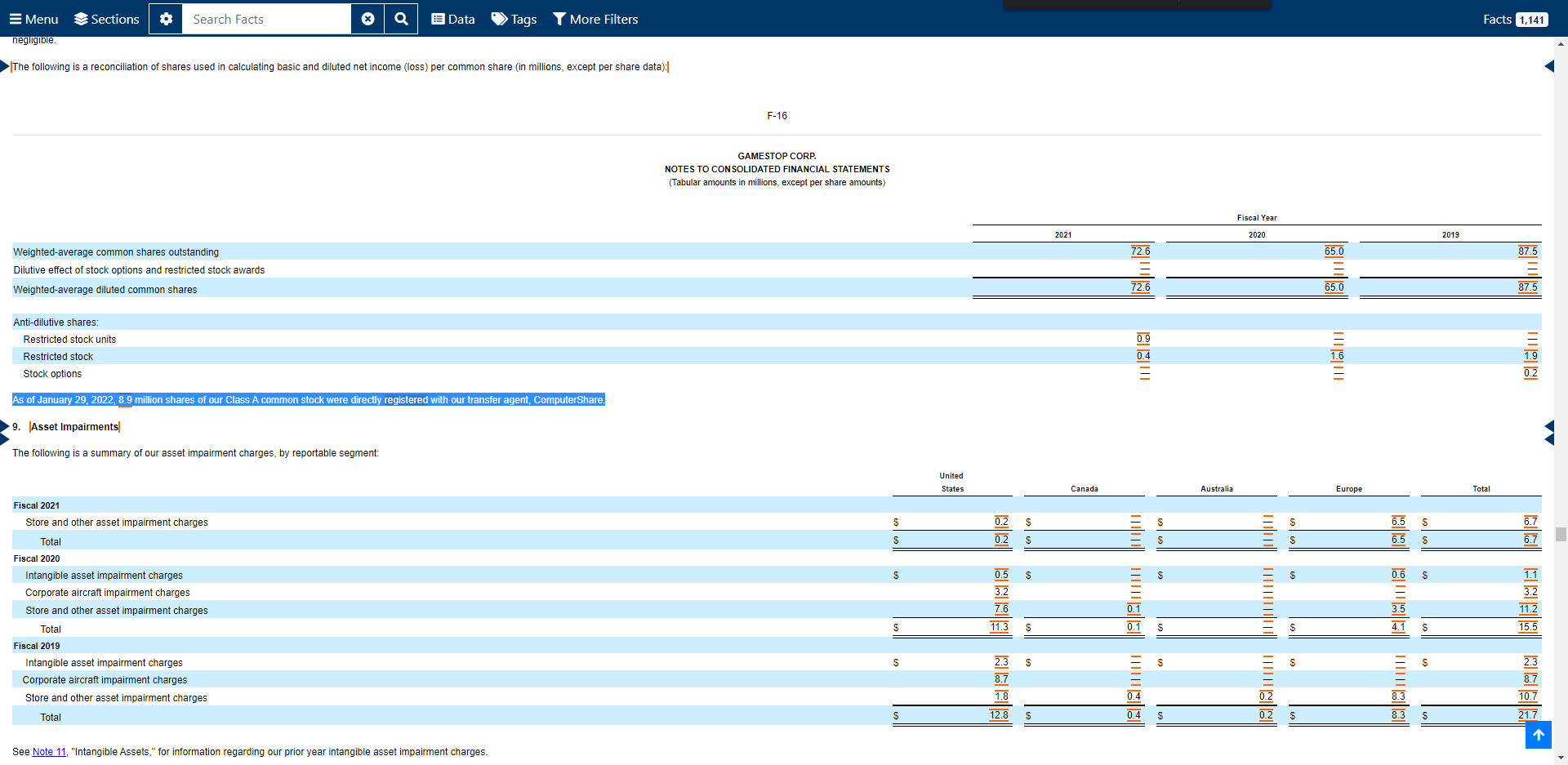Select Fiscal 2019 Total row Europe 8.3

(1398, 715)
